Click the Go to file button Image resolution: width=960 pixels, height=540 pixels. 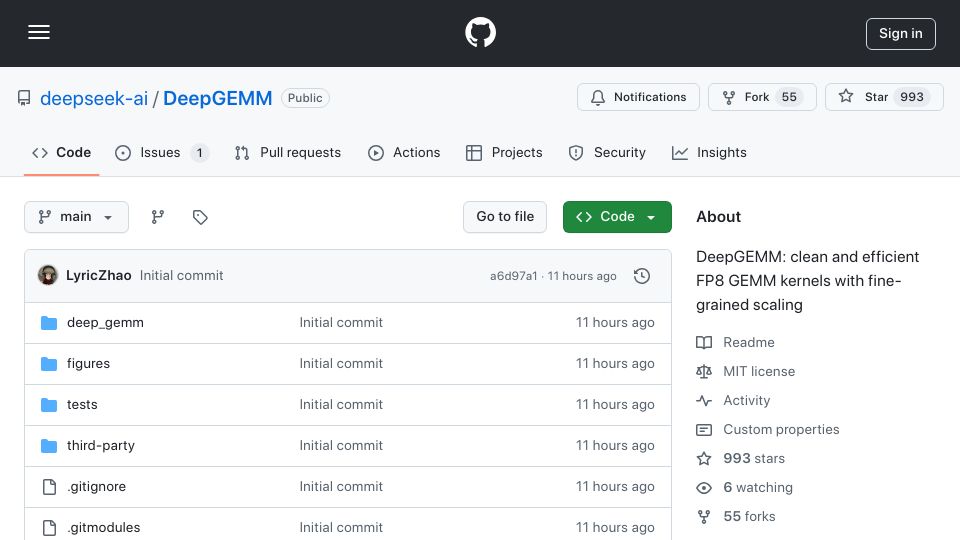coord(505,217)
